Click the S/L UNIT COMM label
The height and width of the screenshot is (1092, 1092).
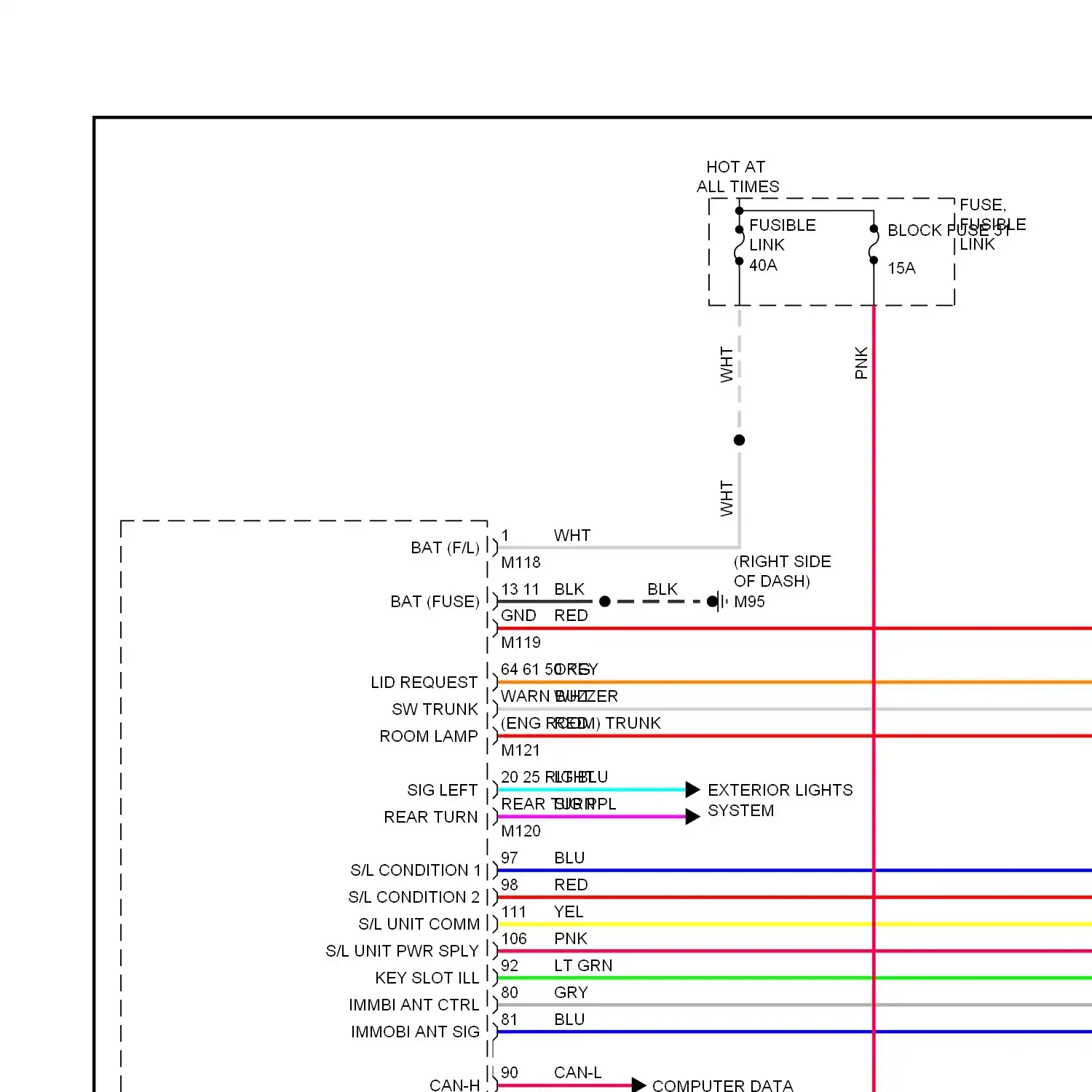coord(419,924)
